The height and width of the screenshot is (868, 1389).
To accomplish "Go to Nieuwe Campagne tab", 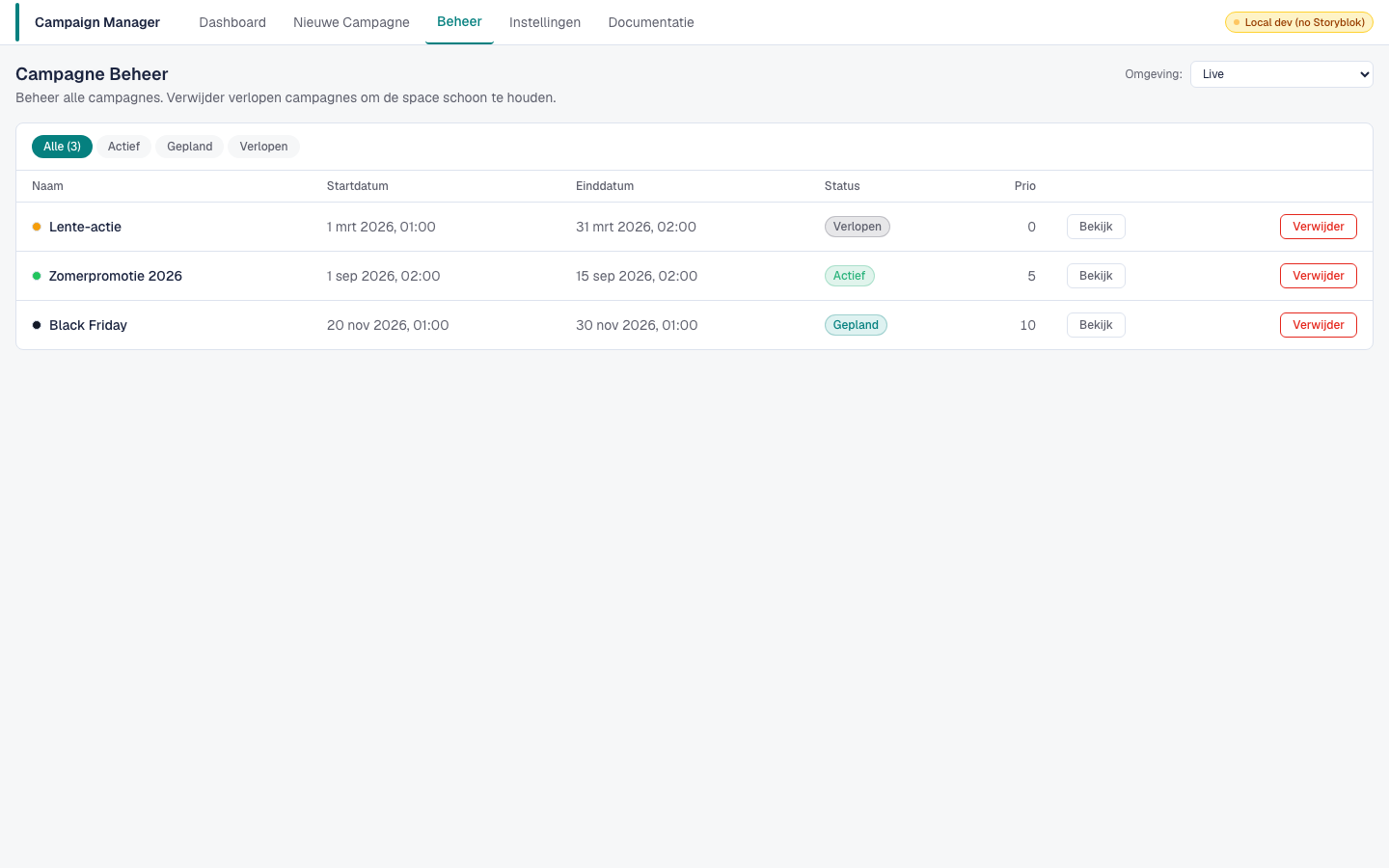I will tap(351, 22).
